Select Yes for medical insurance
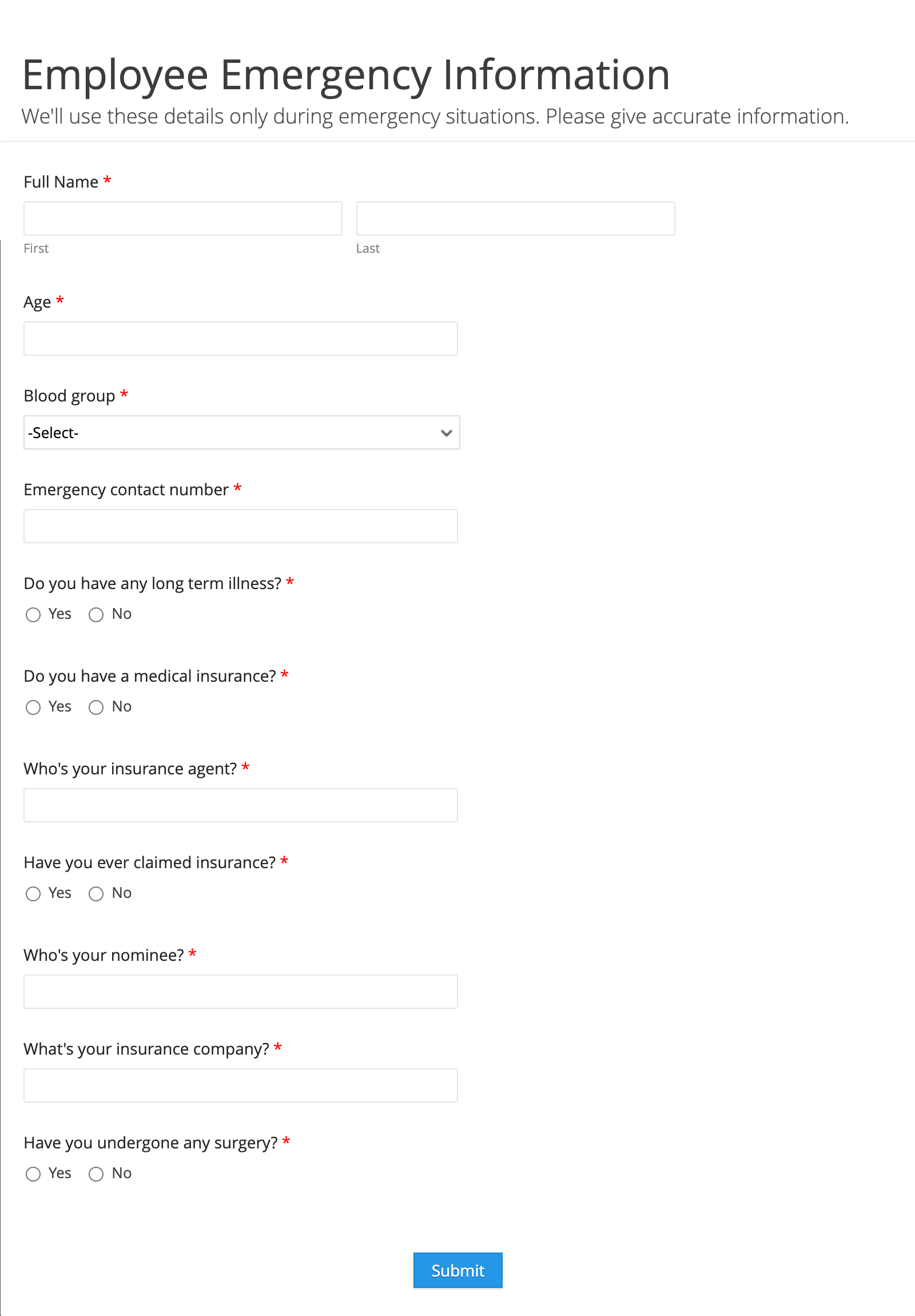 click(x=33, y=707)
